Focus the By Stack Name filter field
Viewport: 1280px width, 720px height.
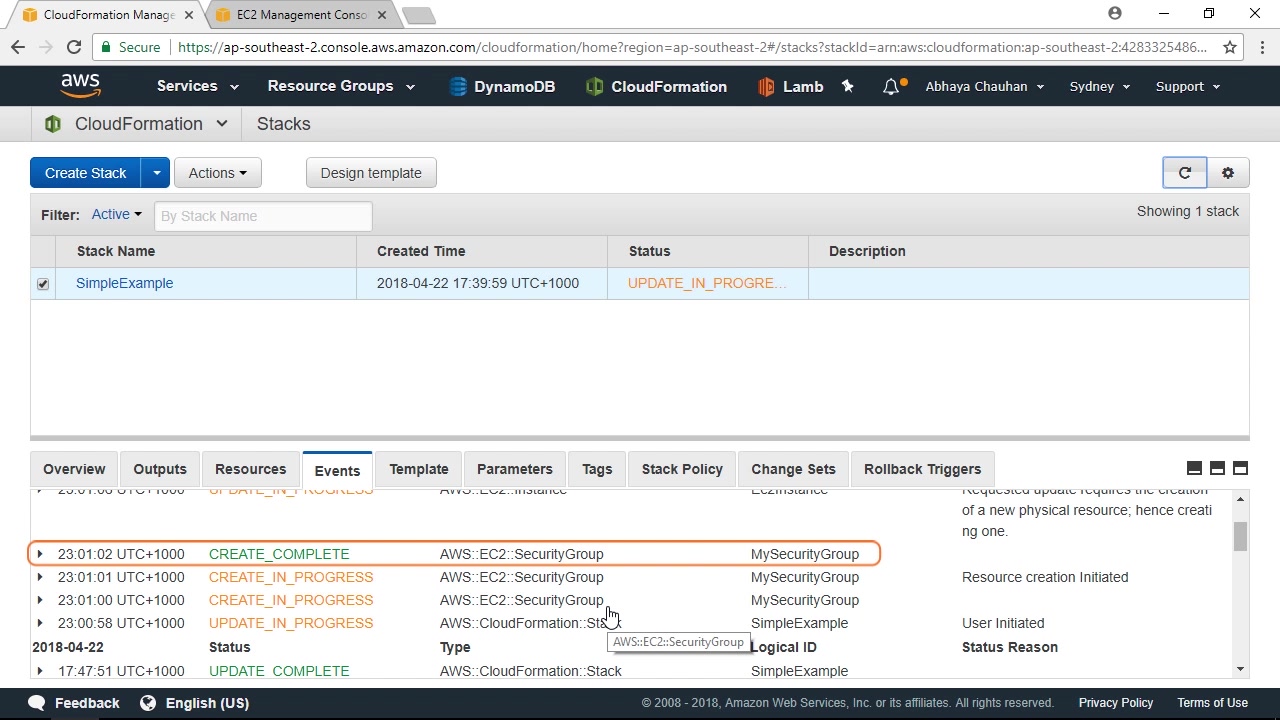263,216
